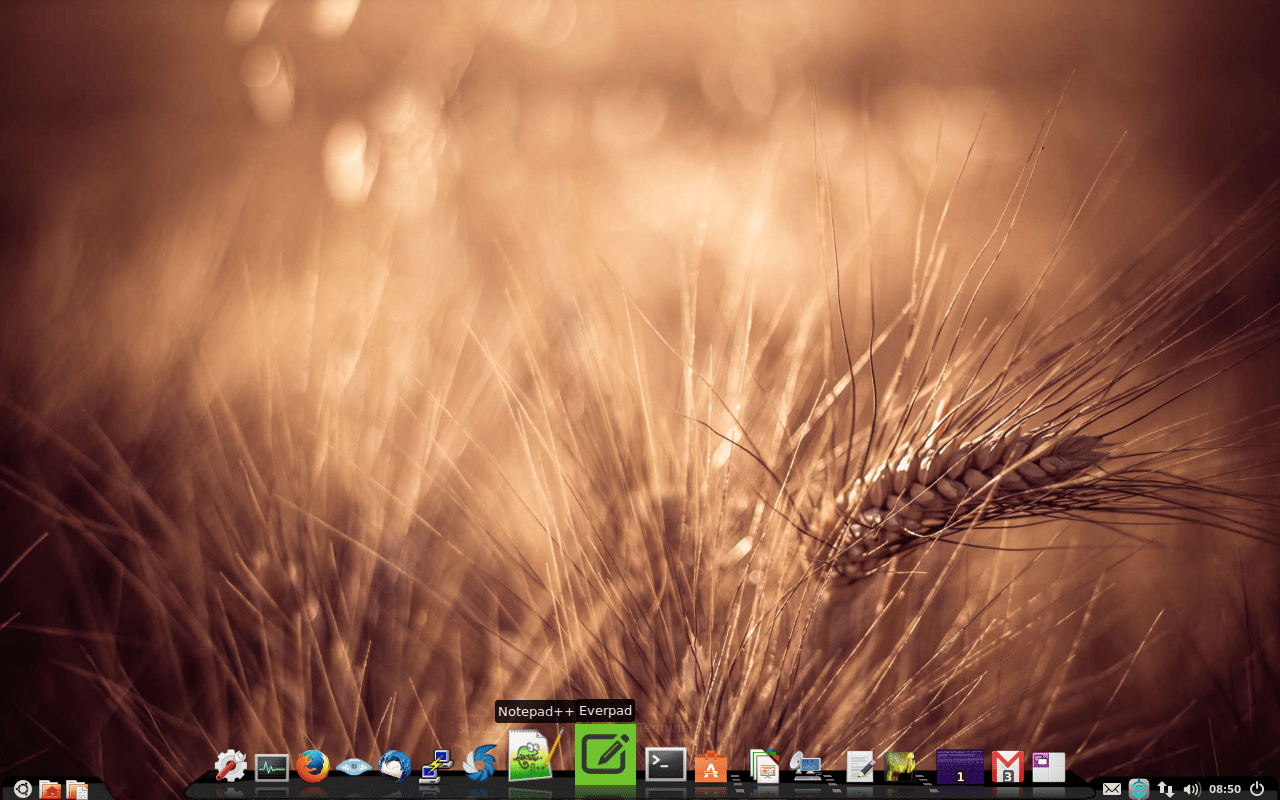The height and width of the screenshot is (800, 1280).
Task: Open the workspace switcher in the dock
Action: pyautogui.click(x=1049, y=767)
